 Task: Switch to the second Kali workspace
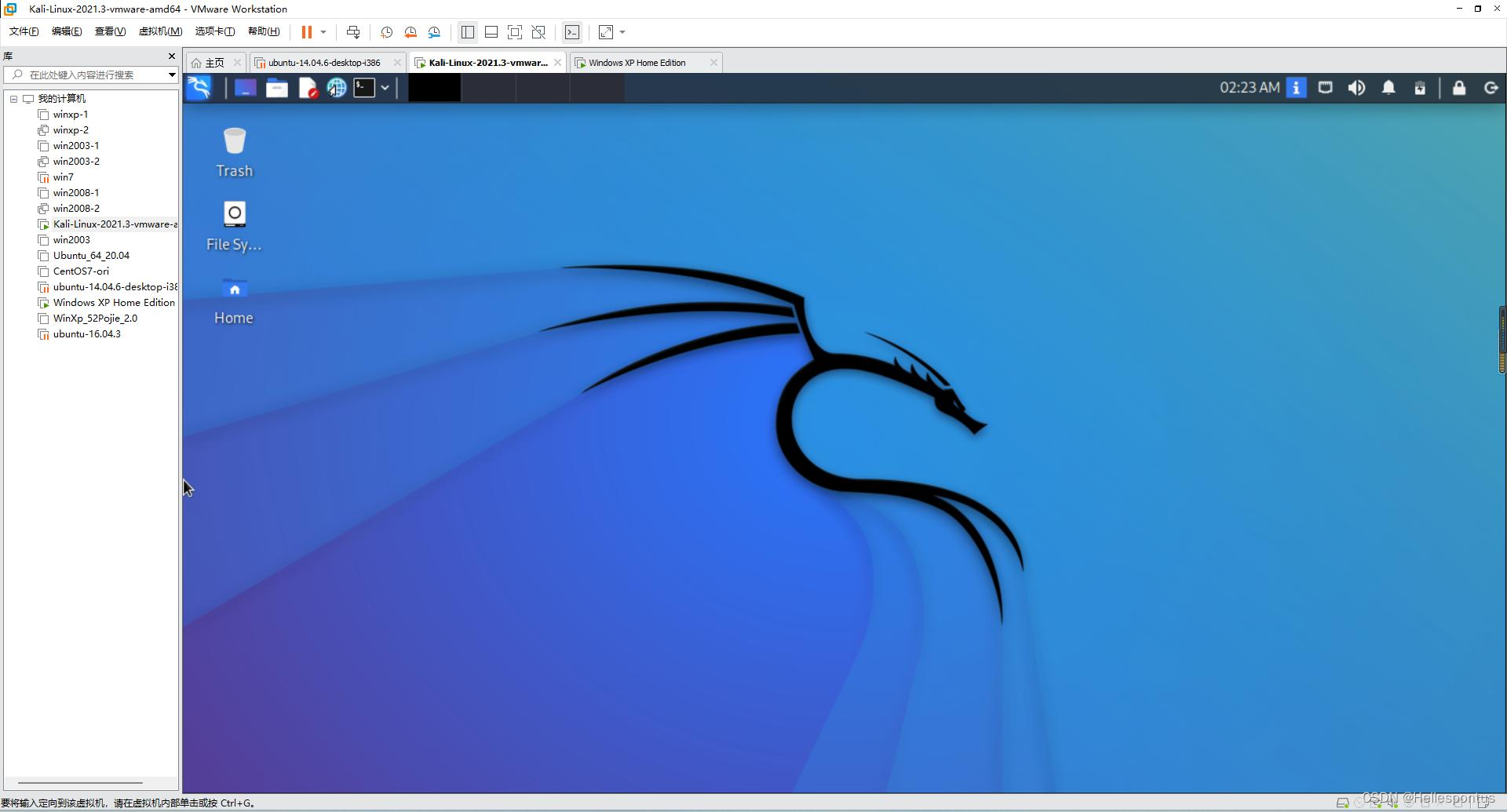(x=488, y=88)
